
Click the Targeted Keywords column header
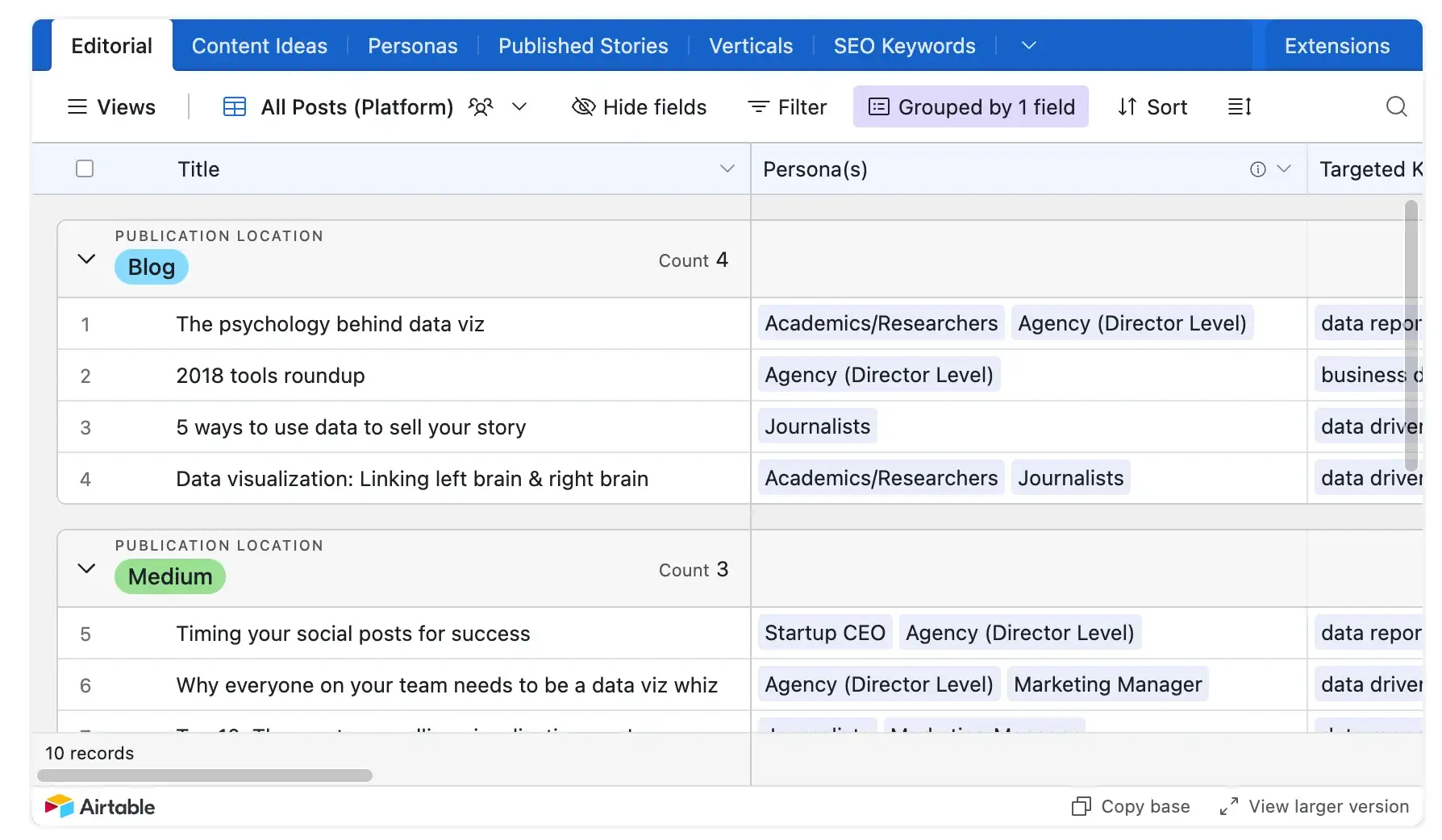[x=1366, y=168]
